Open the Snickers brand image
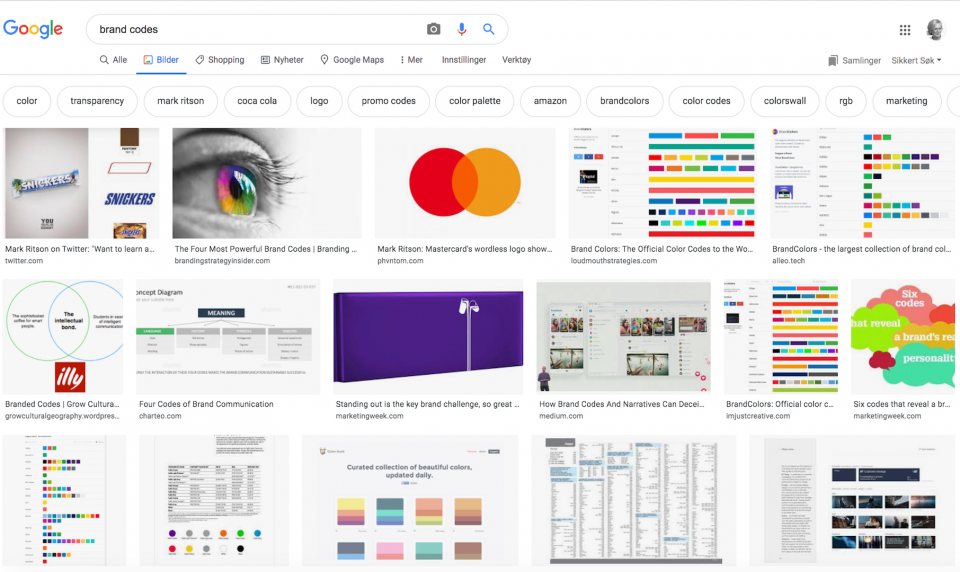This screenshot has height=572, width=960. coord(81,183)
